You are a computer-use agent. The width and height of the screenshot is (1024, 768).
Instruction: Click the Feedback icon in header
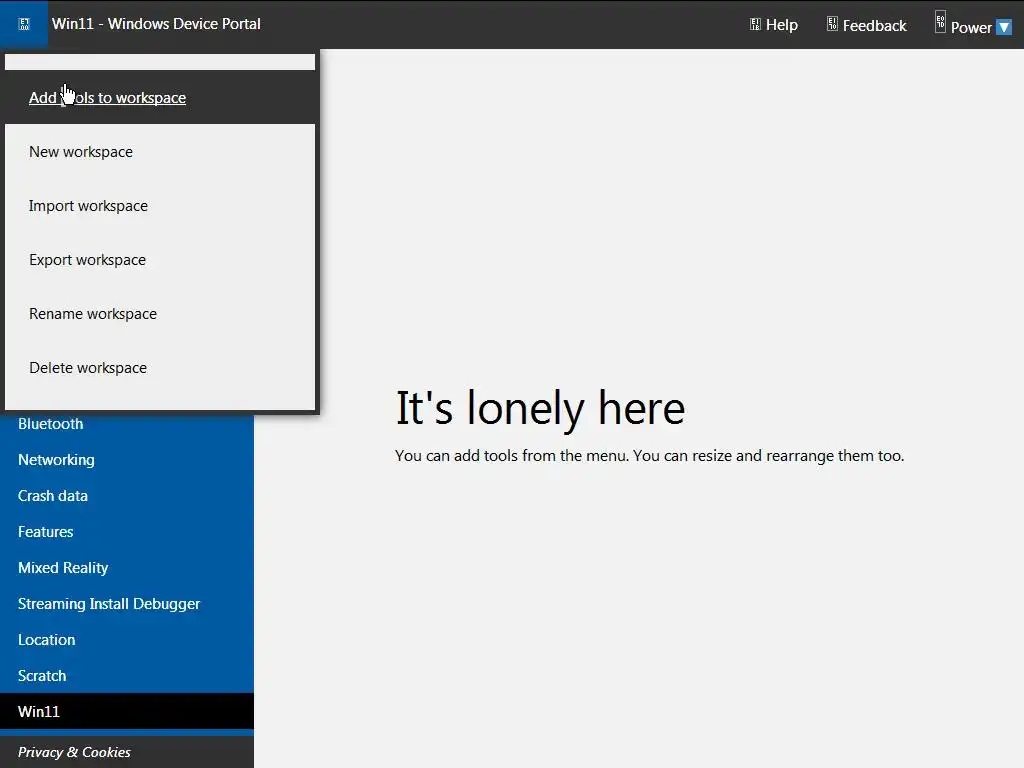[832, 24]
